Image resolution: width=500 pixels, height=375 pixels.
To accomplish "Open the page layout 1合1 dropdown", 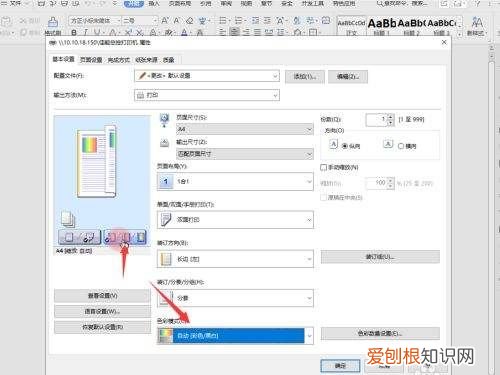I will [x=235, y=182].
